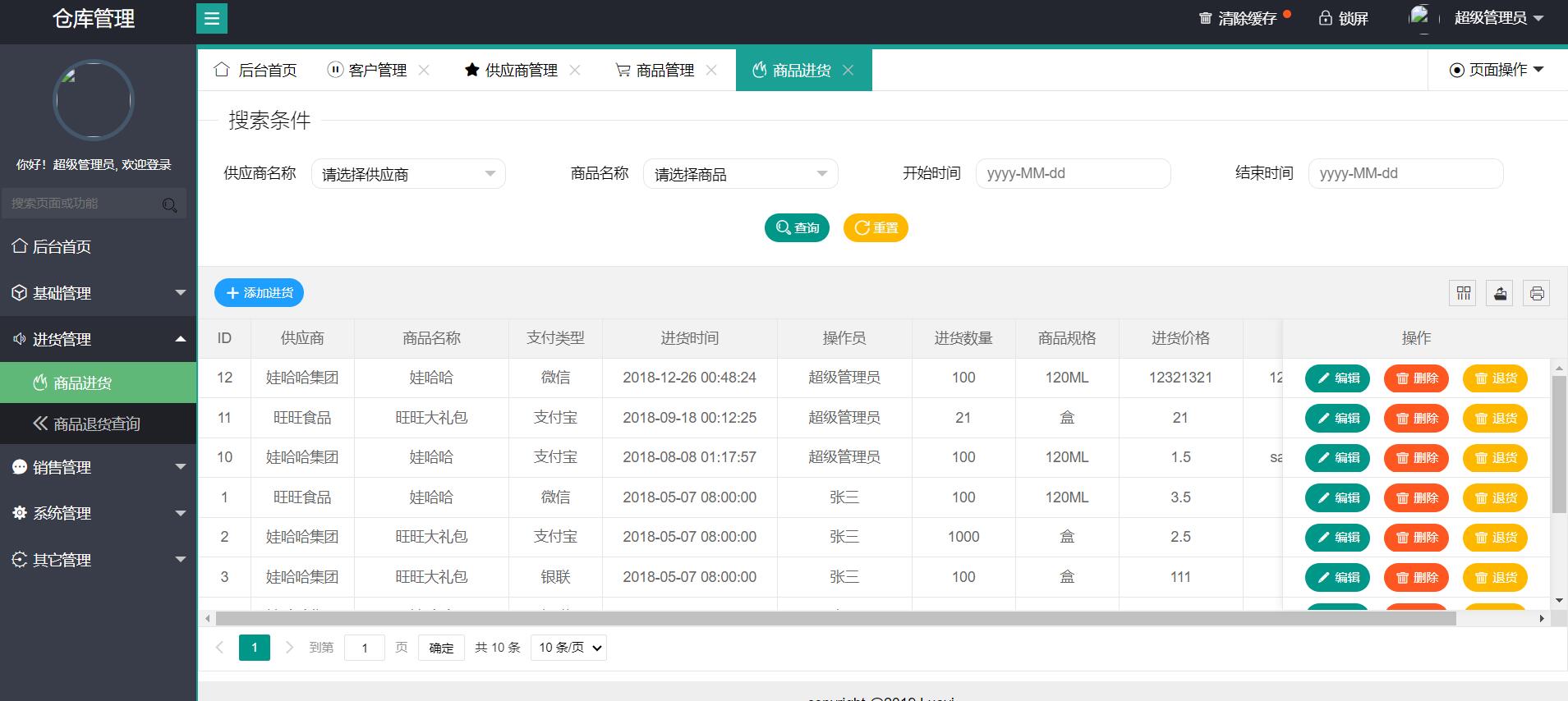The image size is (1568, 701).
Task: Click the scroll-right arrow of table scrollbar
Action: tap(1542, 618)
